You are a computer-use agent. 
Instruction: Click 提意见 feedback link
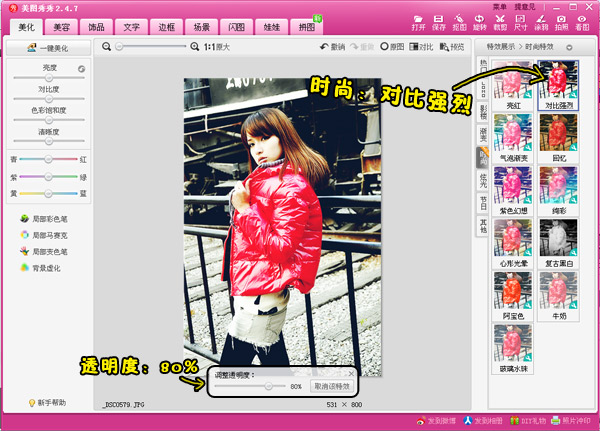[x=525, y=7]
